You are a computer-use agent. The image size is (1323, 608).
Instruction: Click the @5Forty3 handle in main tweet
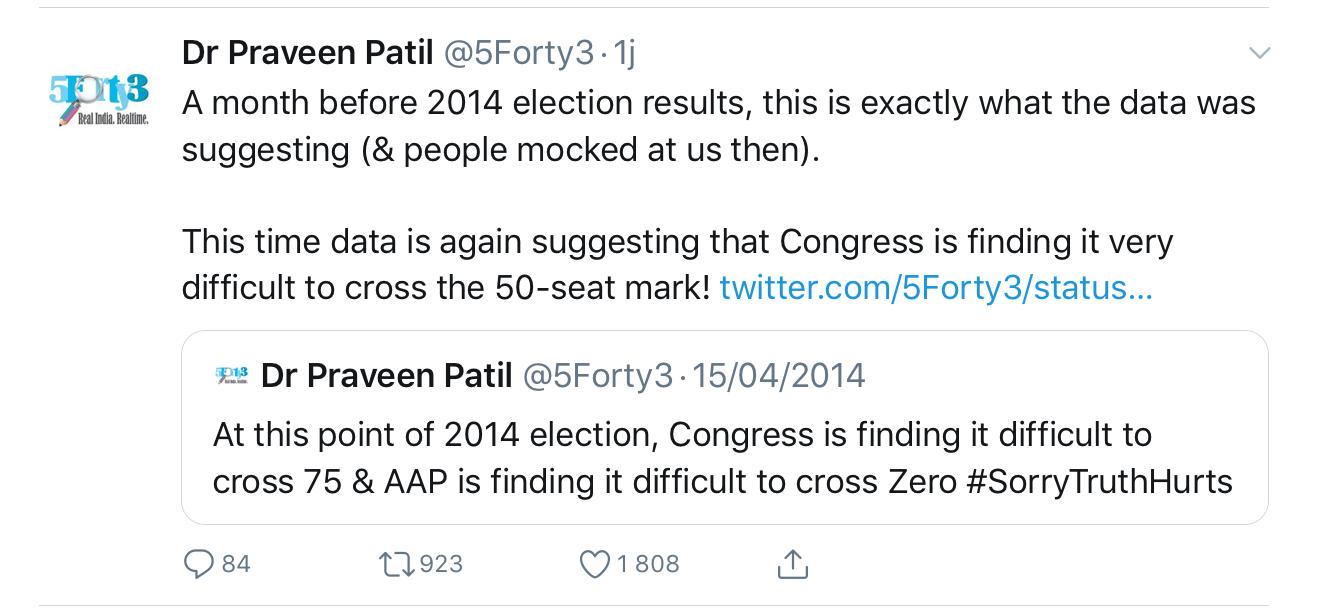click(x=518, y=53)
